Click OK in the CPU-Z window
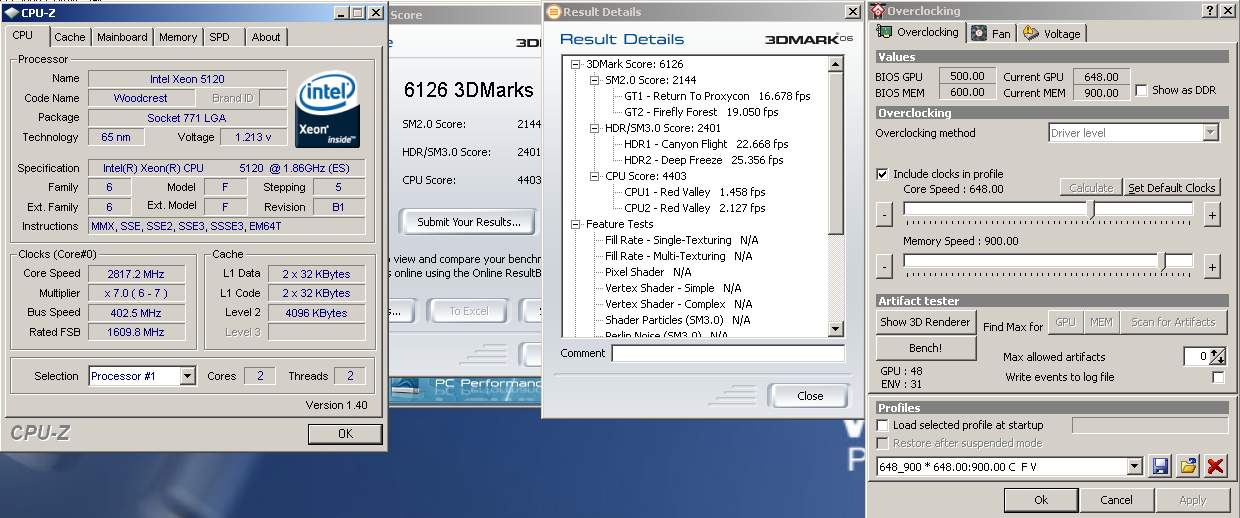 (x=345, y=434)
